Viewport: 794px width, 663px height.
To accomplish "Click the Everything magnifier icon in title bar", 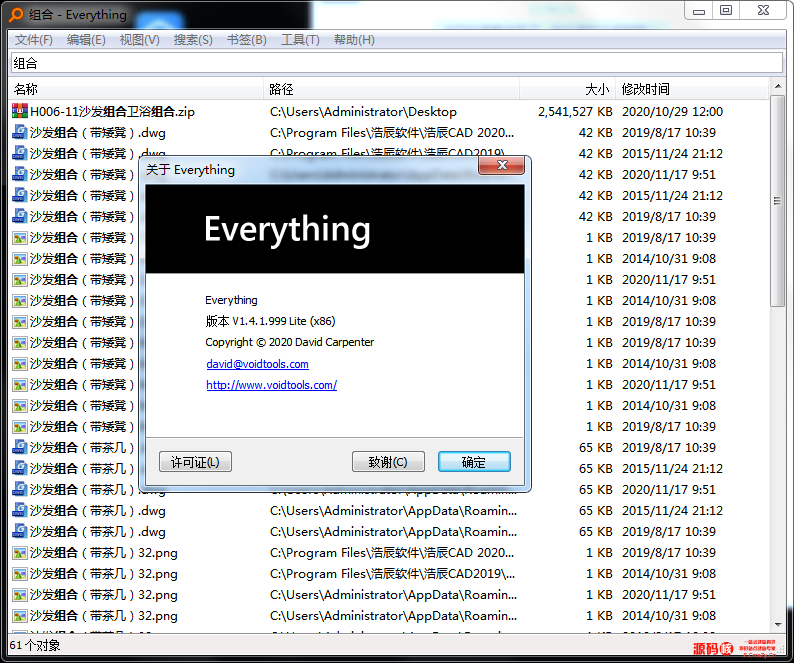I will (16, 15).
